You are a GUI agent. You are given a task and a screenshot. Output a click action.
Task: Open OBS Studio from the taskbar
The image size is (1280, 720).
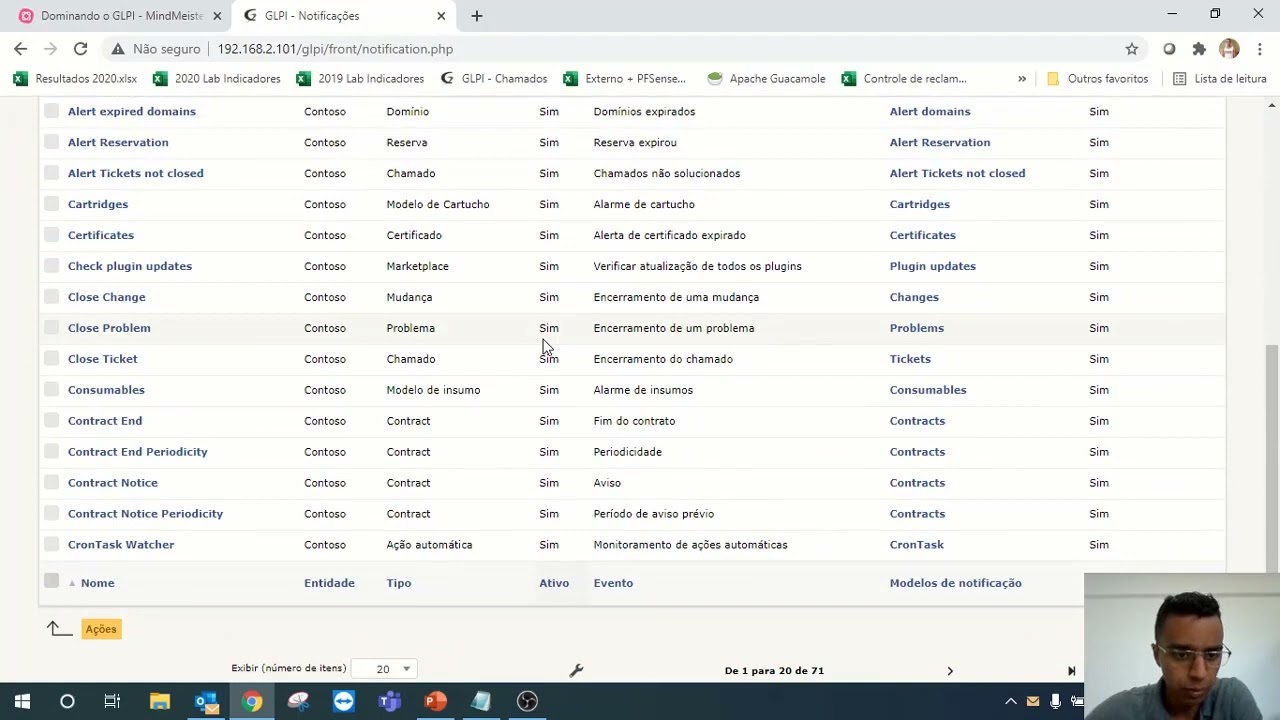click(528, 702)
